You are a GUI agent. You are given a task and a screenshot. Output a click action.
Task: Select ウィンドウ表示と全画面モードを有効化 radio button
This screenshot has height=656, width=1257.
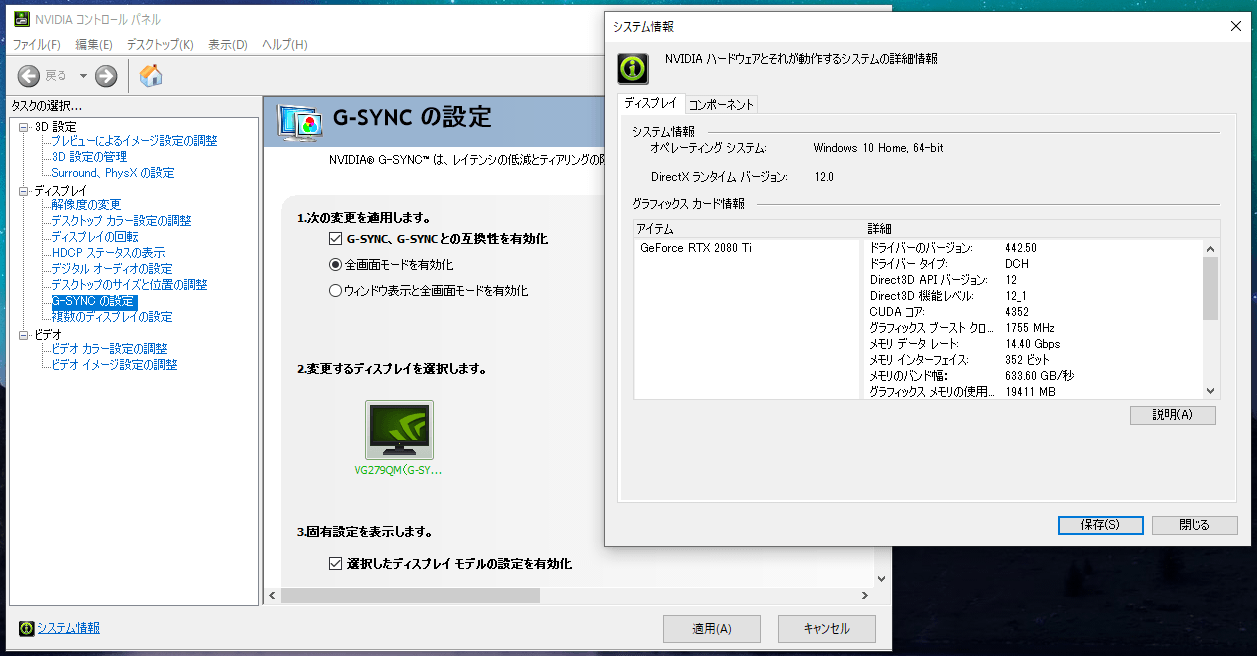tap(336, 291)
